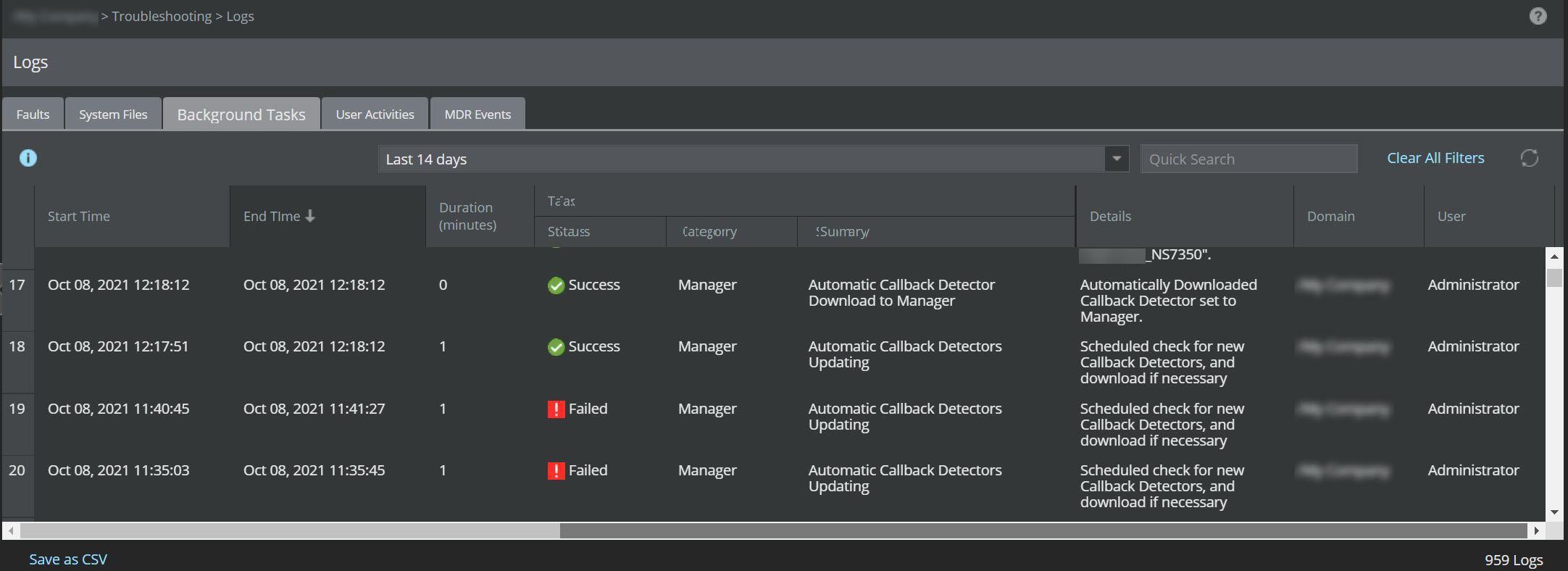Focus the Quick Search field
Viewport: 1568px width, 571px height.
1248,159
